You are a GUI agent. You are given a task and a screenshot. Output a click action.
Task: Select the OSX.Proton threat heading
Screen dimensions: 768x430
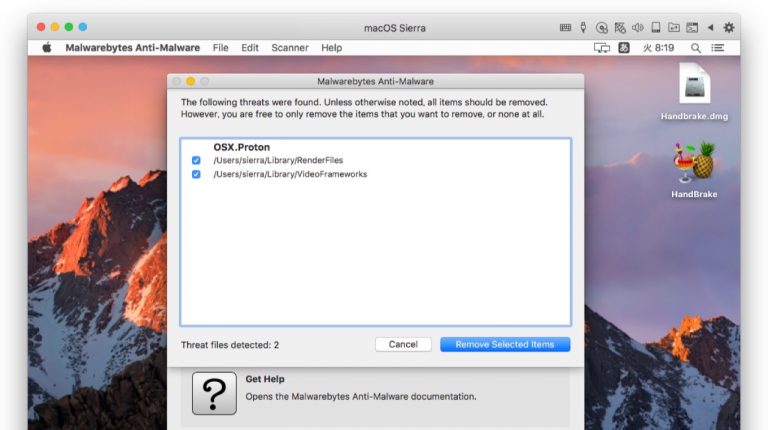tap(241, 147)
